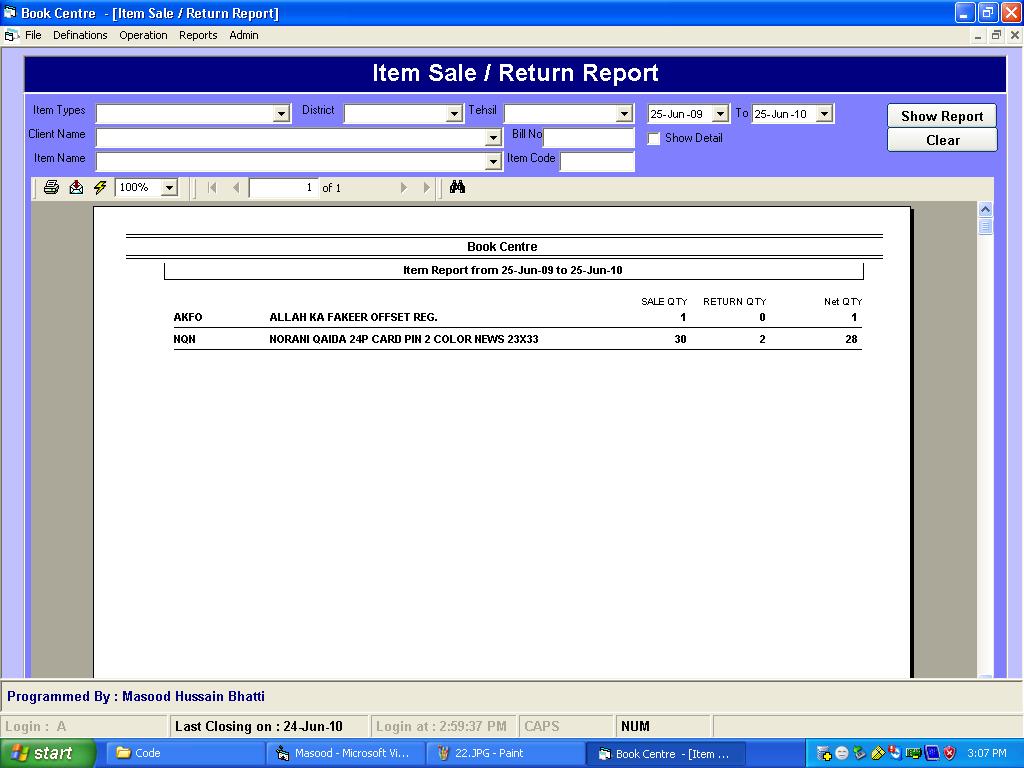Screen dimensions: 1024x768
Task: Open the Definations menu
Action: [80, 35]
